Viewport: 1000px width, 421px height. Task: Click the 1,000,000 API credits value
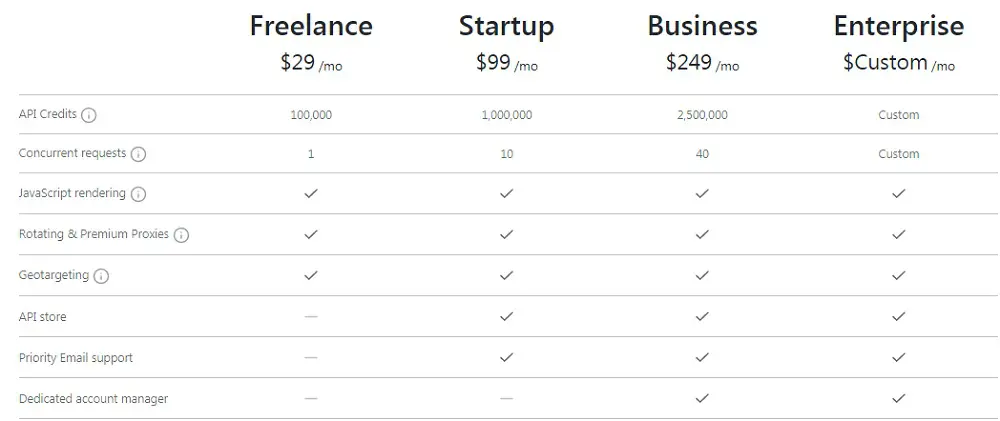tap(506, 115)
